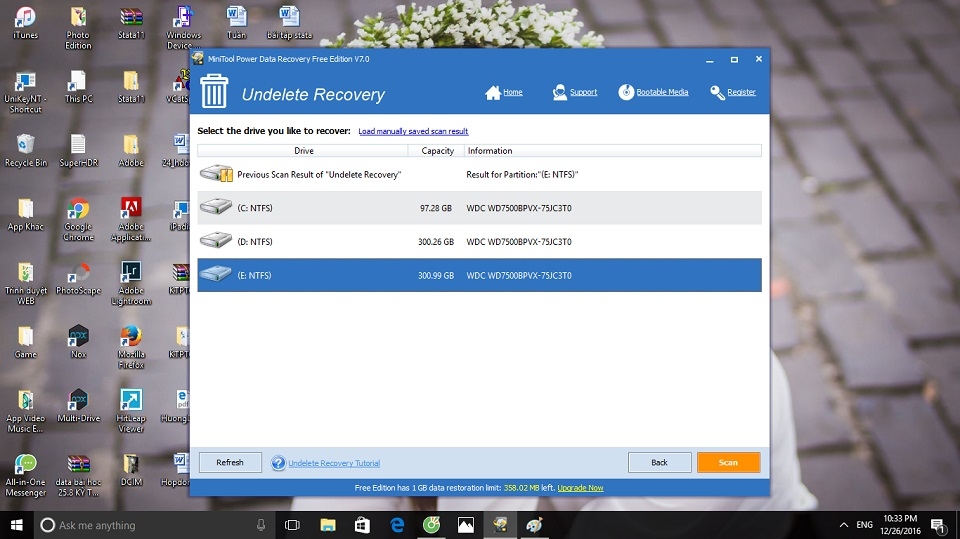Open the Game desktop folder
The image size is (960, 539).
click(25, 342)
